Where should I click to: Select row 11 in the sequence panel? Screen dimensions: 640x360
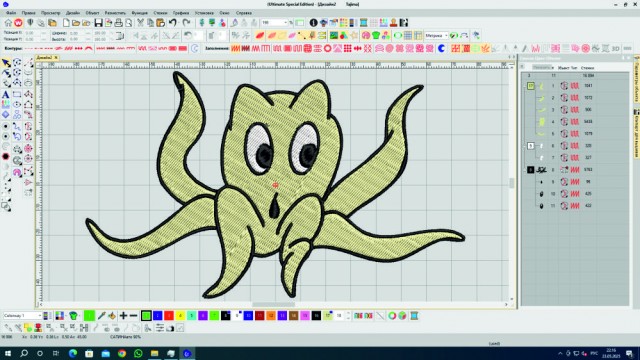click(576, 206)
